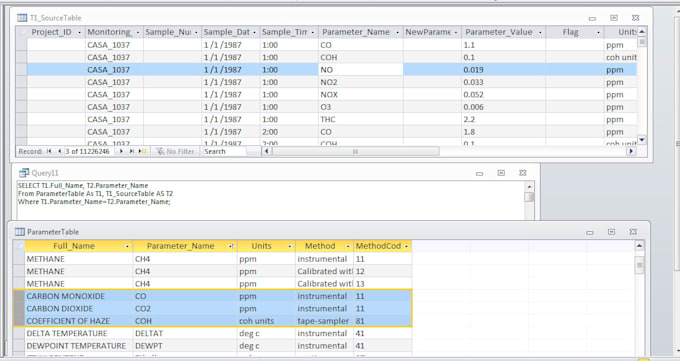The width and height of the screenshot is (680, 361).
Task: Click scroll right arrow in T1_SourceTable
Action: click(631, 151)
